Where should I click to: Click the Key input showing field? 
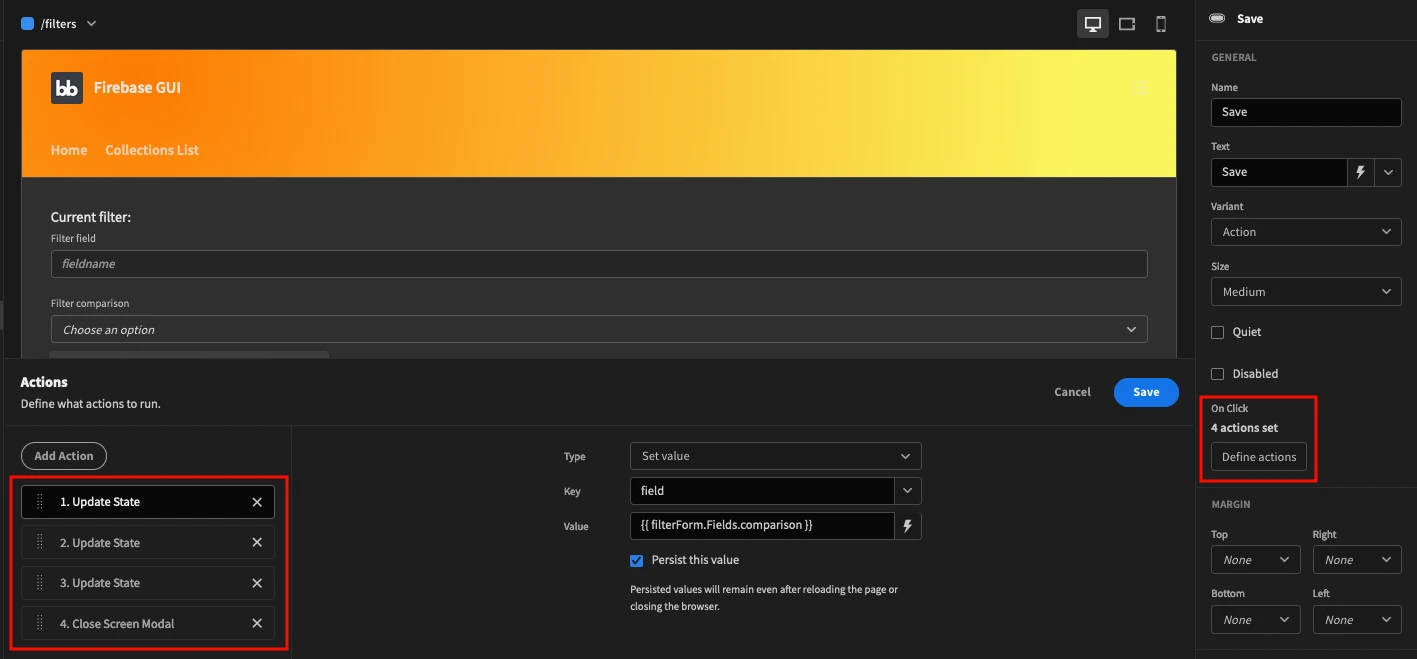tap(762, 491)
